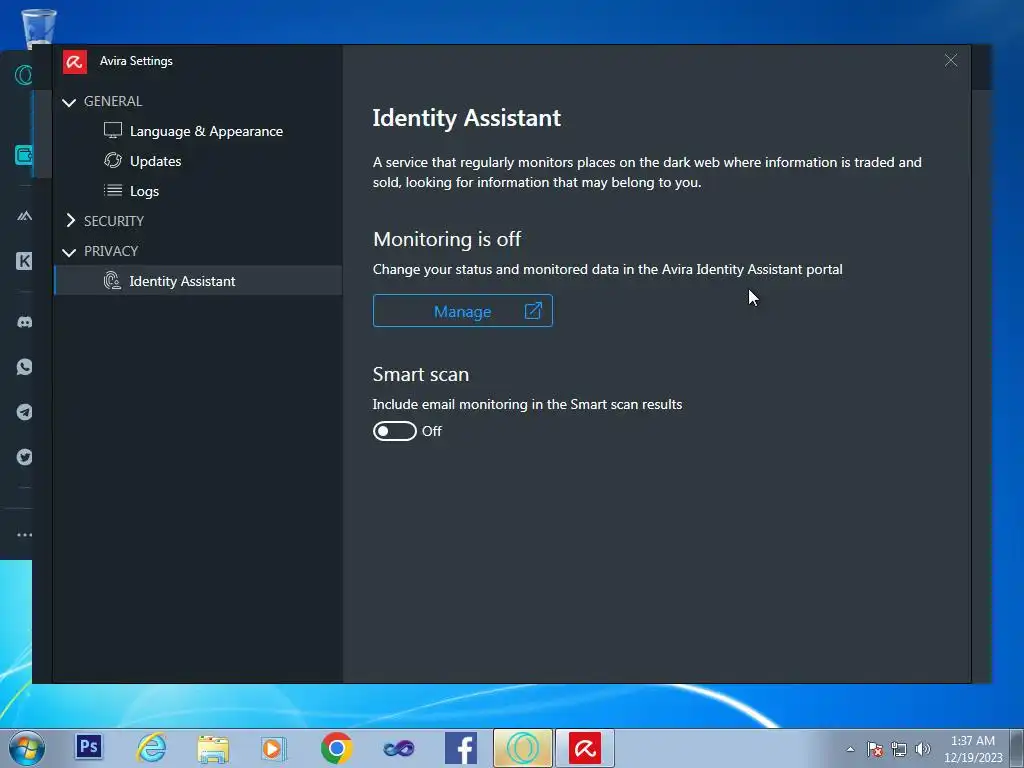
Task: Close the Avira Settings window
Action: 951,61
